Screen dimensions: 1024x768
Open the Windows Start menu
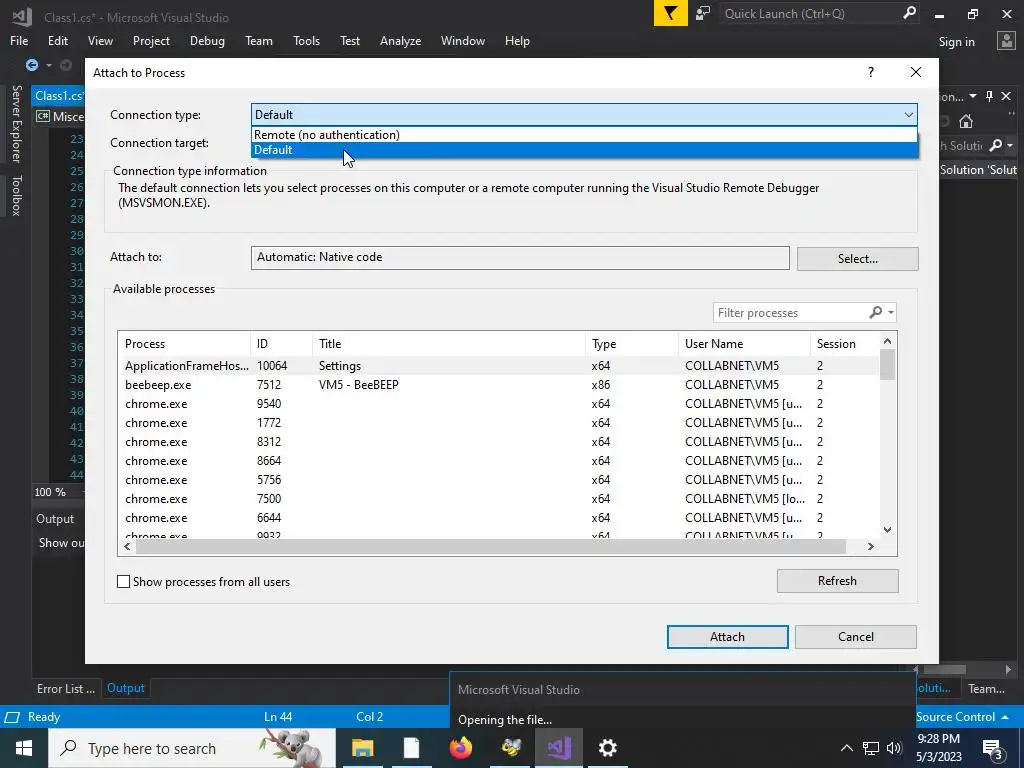pyautogui.click(x=24, y=748)
